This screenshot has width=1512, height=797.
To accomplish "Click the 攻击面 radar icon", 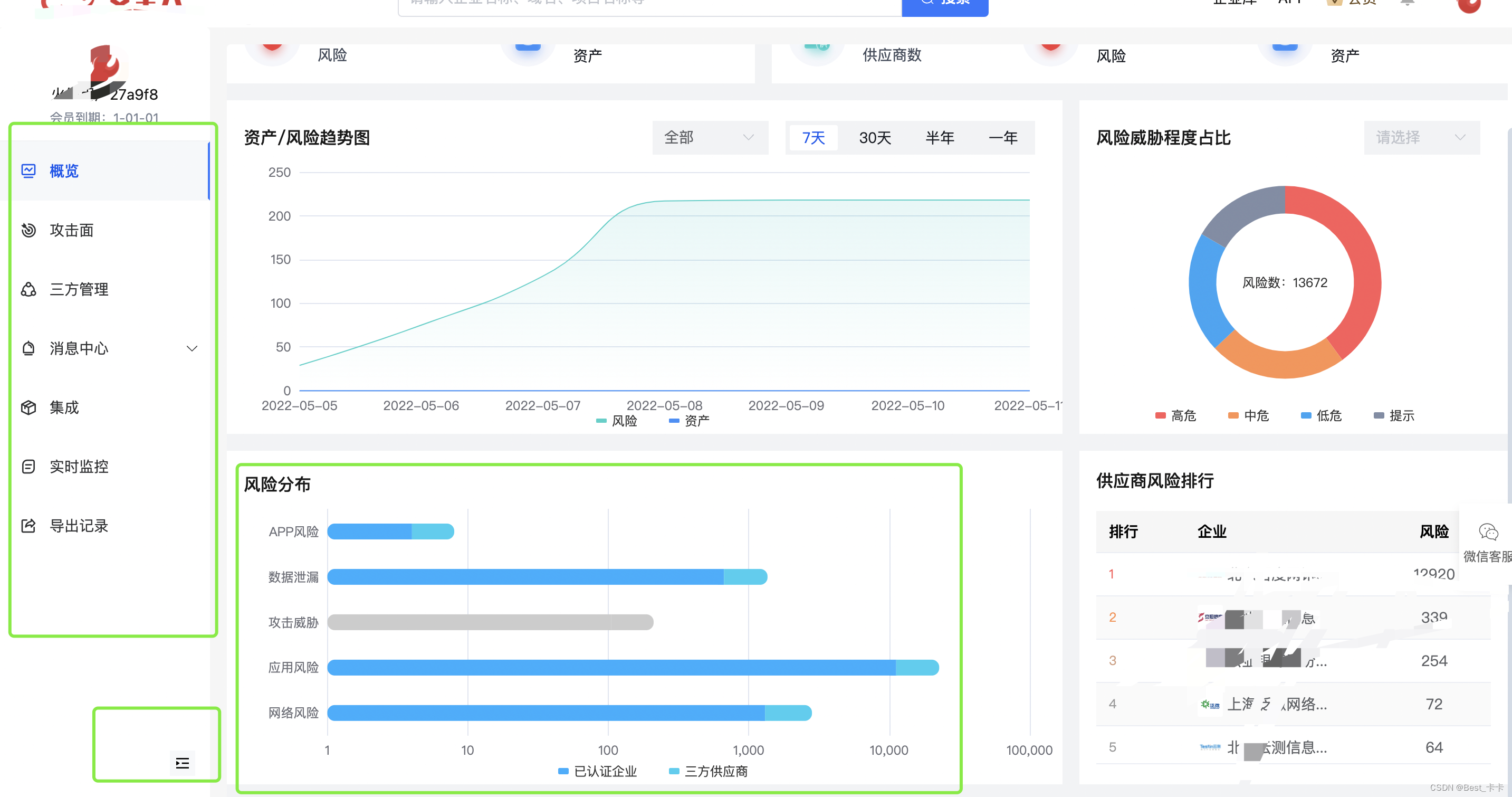I will (x=28, y=230).
